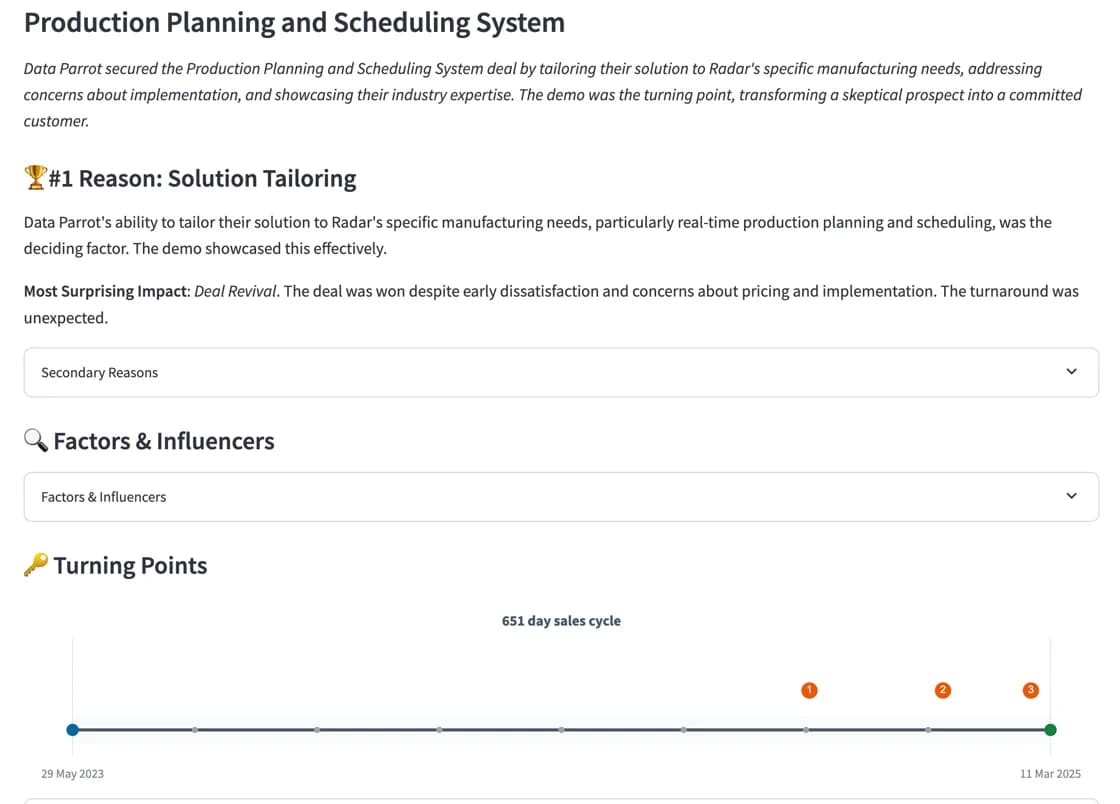Click the green endpoint dot on the timeline
The width and height of the screenshot is (1120, 804).
1050,730
